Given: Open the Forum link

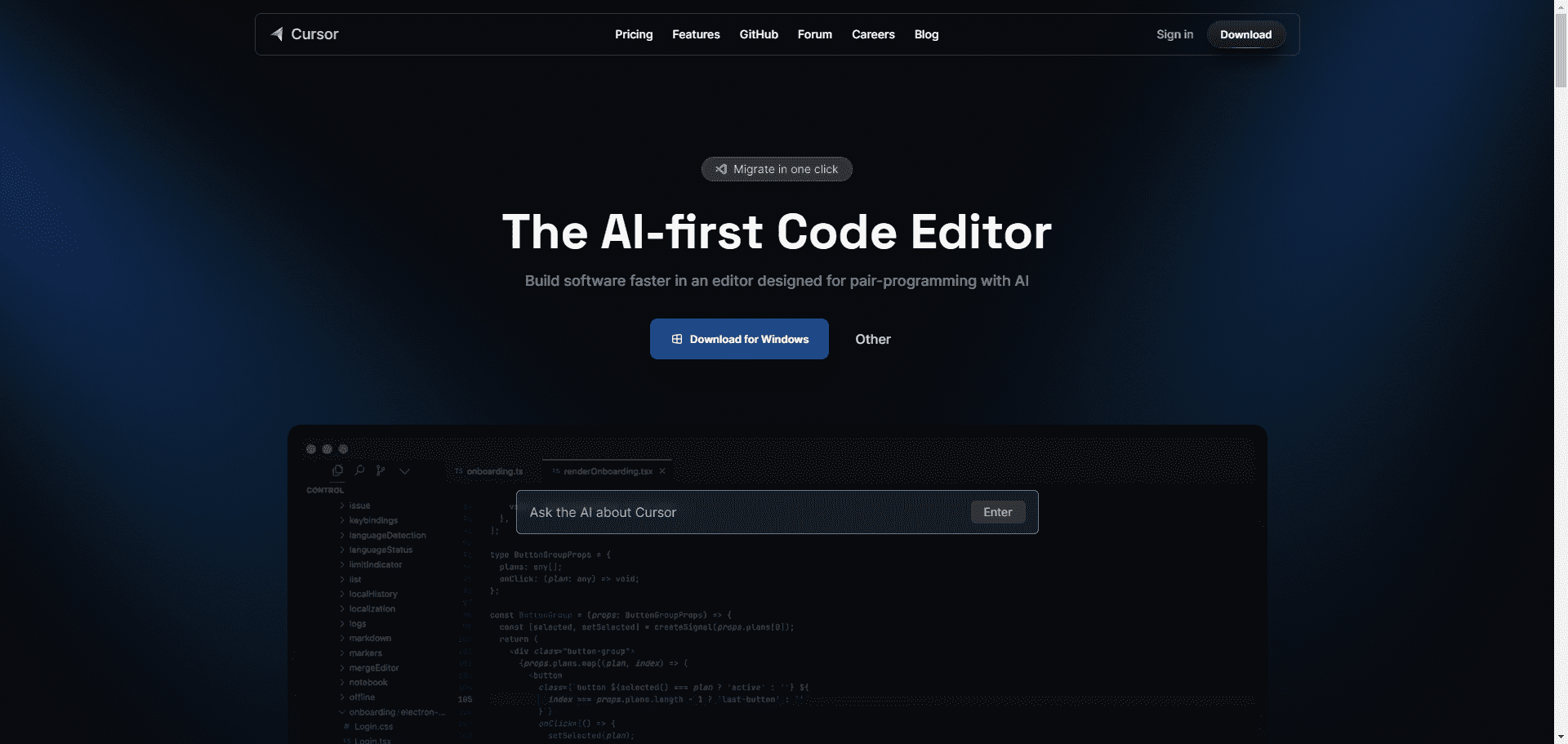Looking at the screenshot, I should (x=815, y=34).
